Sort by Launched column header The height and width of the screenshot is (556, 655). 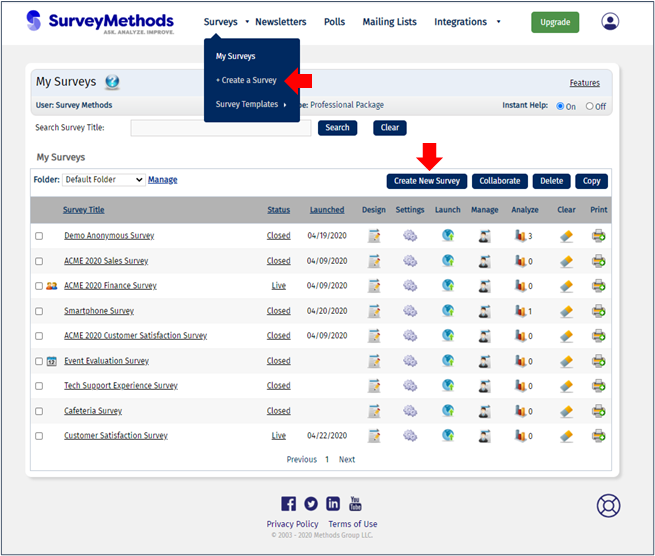327,210
